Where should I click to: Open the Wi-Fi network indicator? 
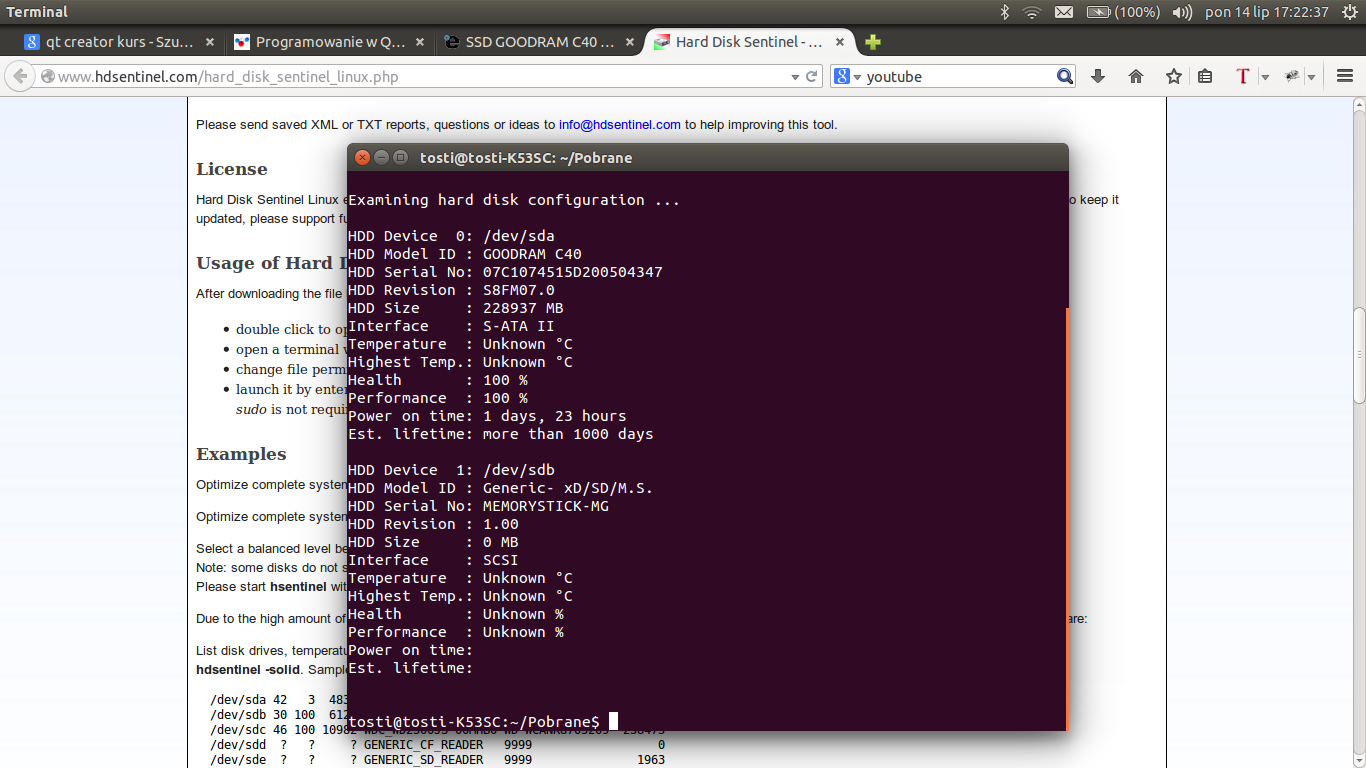click(1032, 12)
